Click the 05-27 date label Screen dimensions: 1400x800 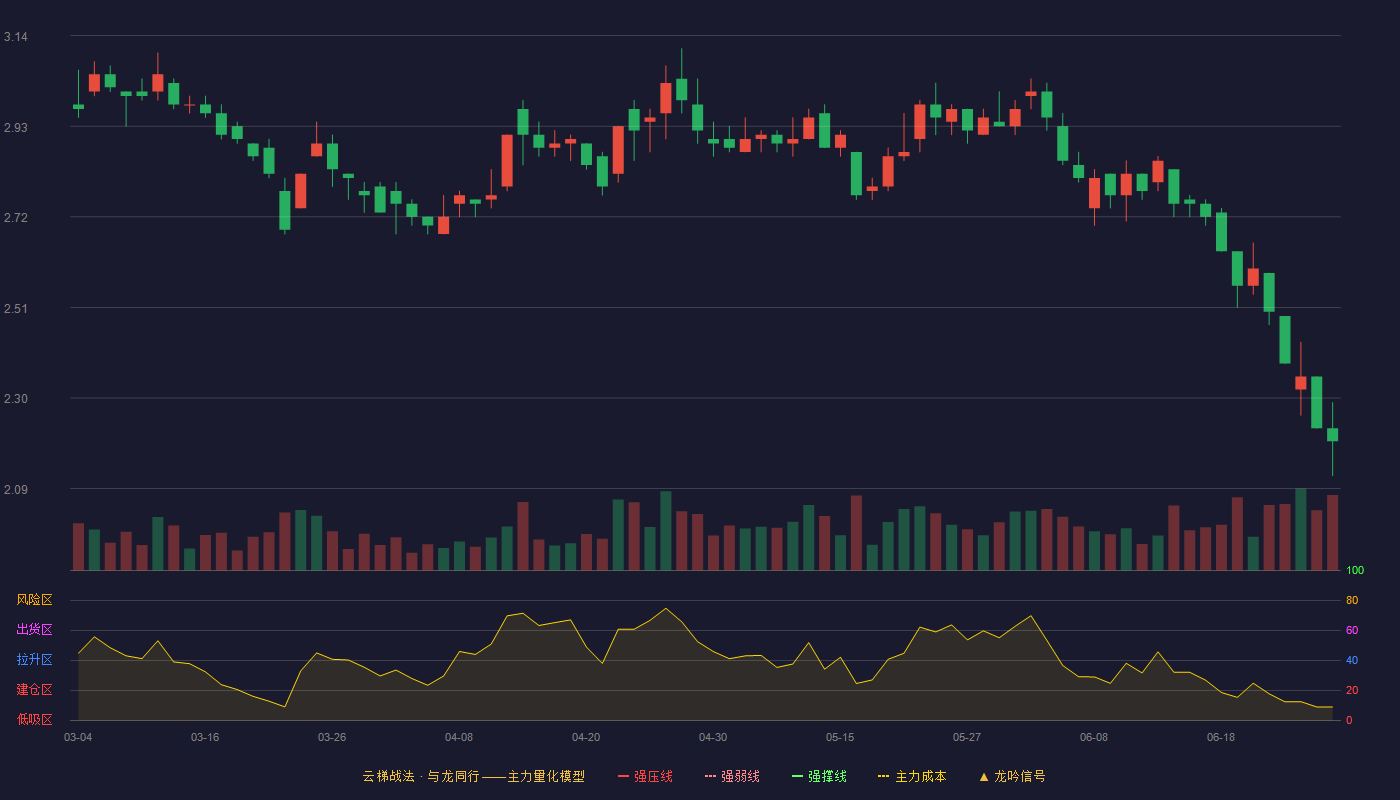(967, 737)
